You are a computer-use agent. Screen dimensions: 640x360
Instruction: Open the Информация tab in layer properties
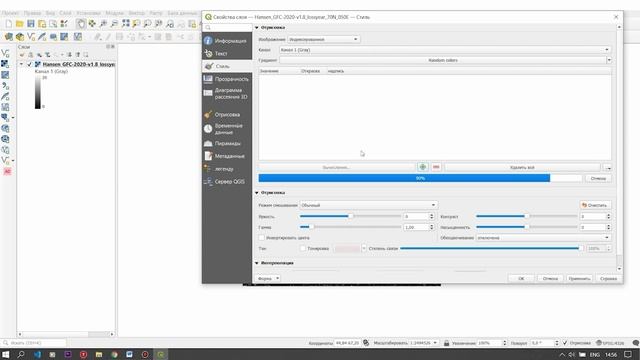click(227, 41)
